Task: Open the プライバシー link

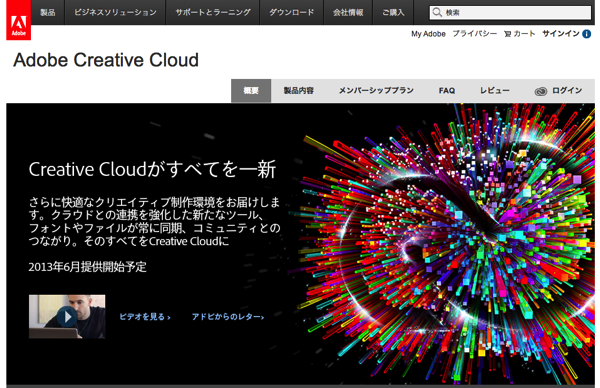Action: [474, 34]
